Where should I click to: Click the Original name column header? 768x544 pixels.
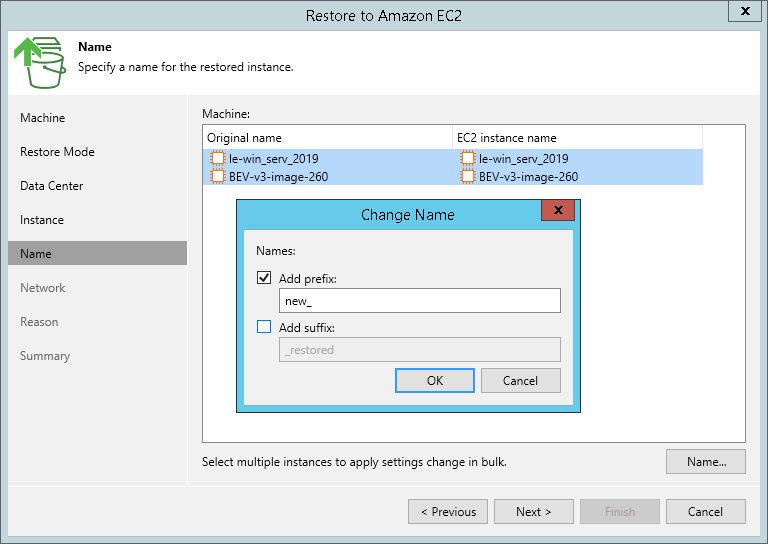[328, 138]
